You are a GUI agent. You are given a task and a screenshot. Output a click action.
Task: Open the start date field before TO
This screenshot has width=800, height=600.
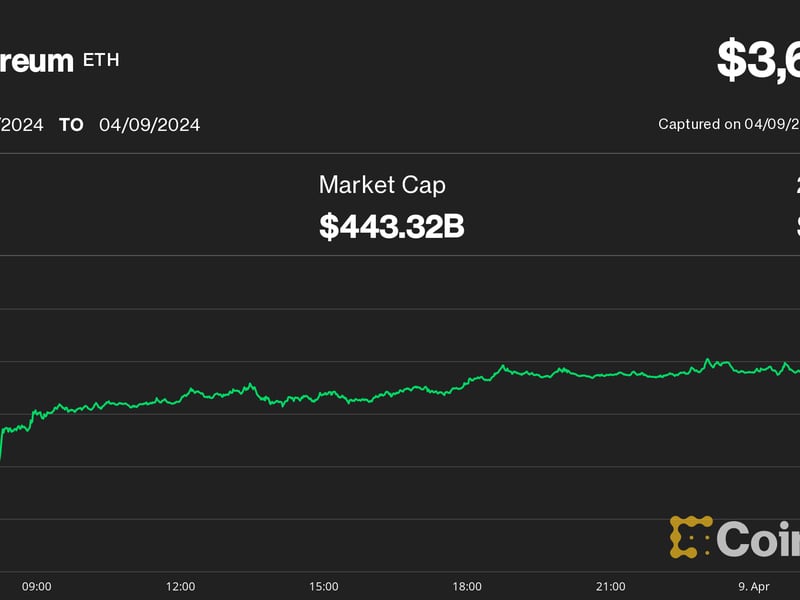pyautogui.click(x=21, y=125)
